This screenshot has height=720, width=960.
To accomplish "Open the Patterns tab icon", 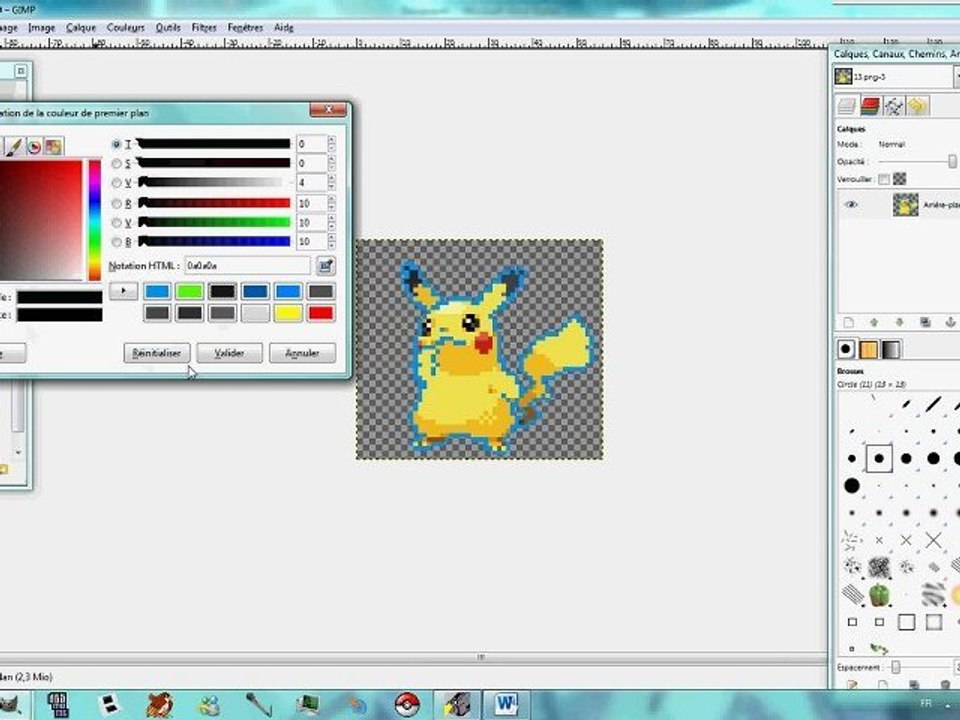I will (868, 349).
